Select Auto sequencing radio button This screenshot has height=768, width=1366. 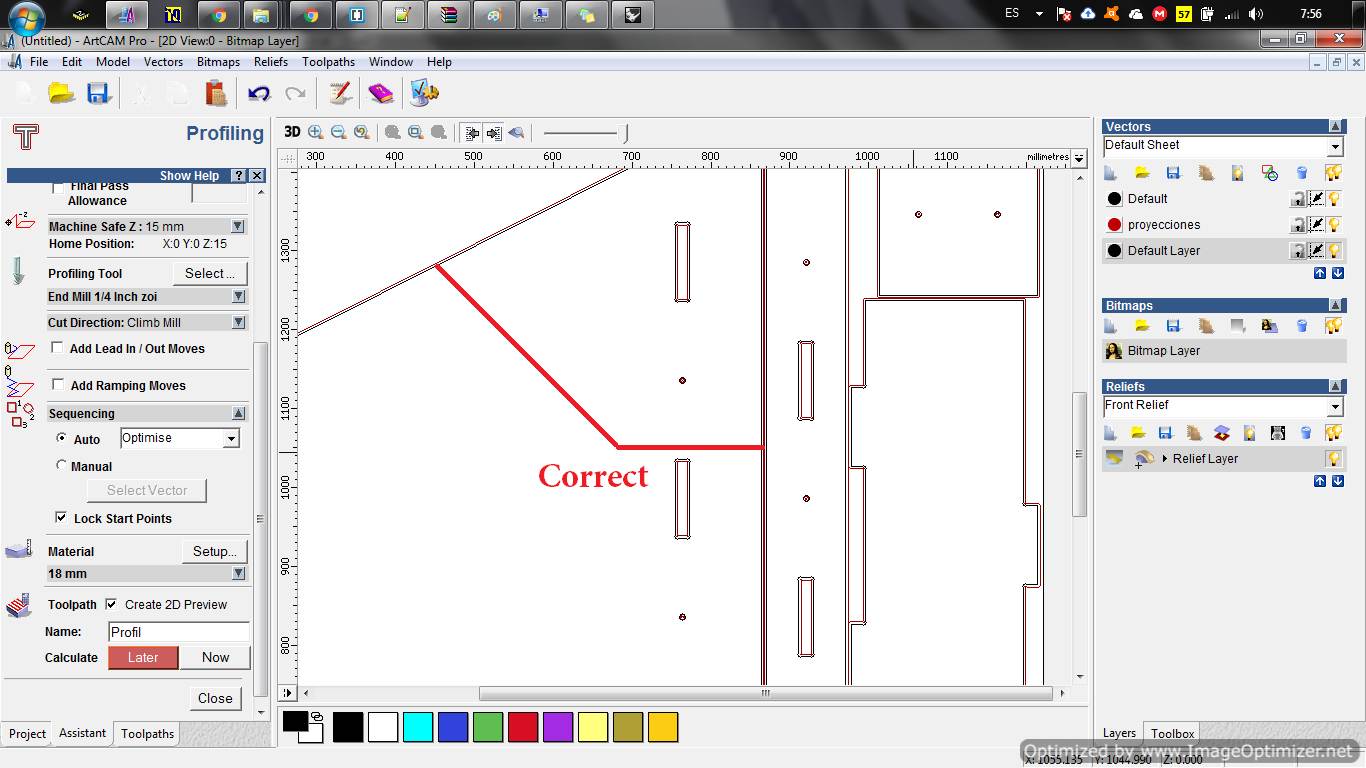(x=61, y=438)
